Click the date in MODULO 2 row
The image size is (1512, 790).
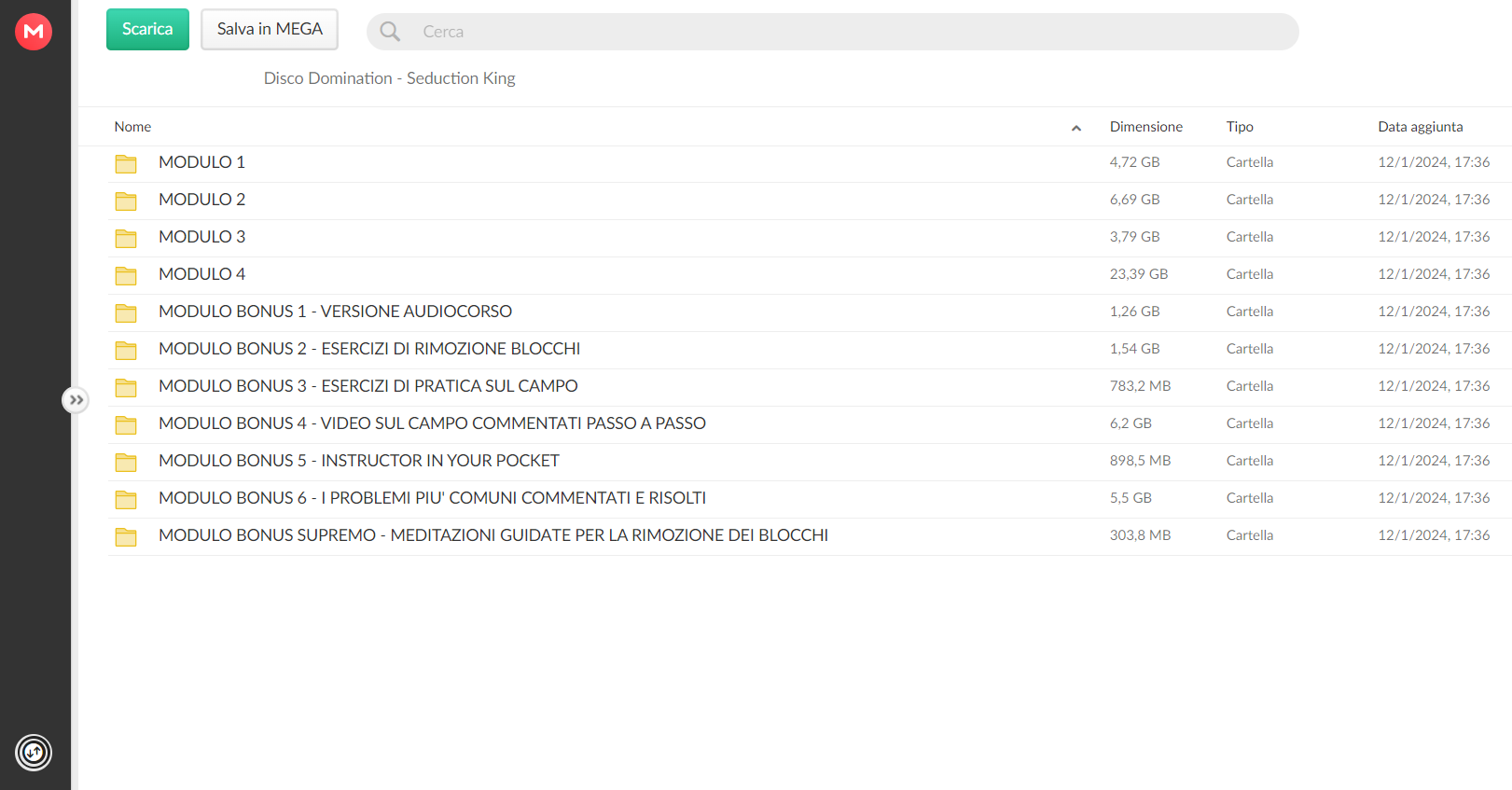click(1434, 200)
